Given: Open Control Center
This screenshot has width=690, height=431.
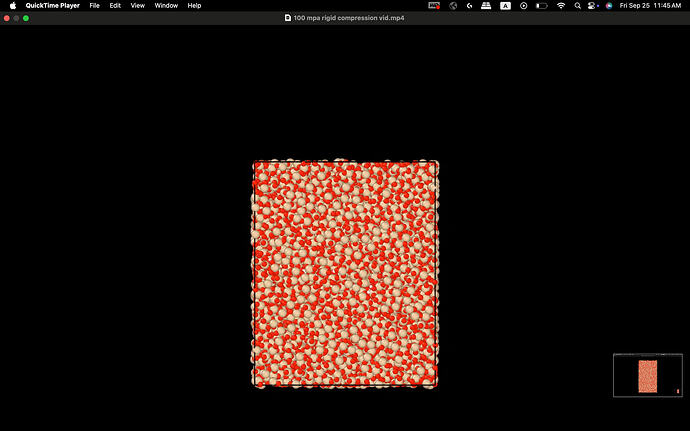Looking at the screenshot, I should (593, 6).
